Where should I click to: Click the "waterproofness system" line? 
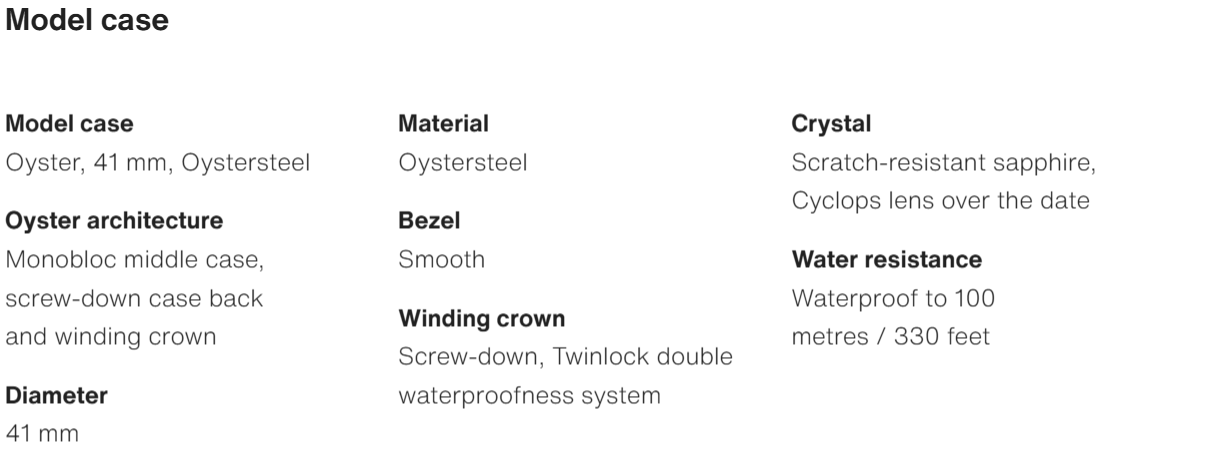[x=529, y=395]
